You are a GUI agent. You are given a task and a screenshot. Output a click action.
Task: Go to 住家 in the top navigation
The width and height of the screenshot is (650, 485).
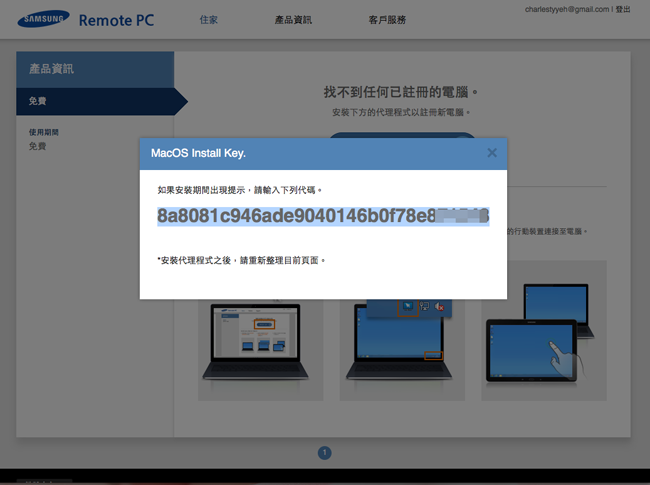(x=209, y=19)
